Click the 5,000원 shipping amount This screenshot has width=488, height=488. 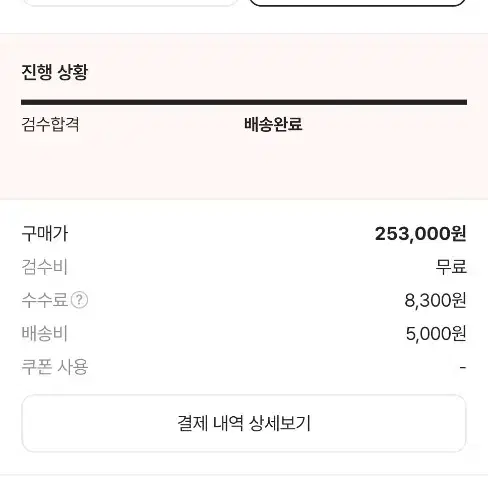point(436,334)
